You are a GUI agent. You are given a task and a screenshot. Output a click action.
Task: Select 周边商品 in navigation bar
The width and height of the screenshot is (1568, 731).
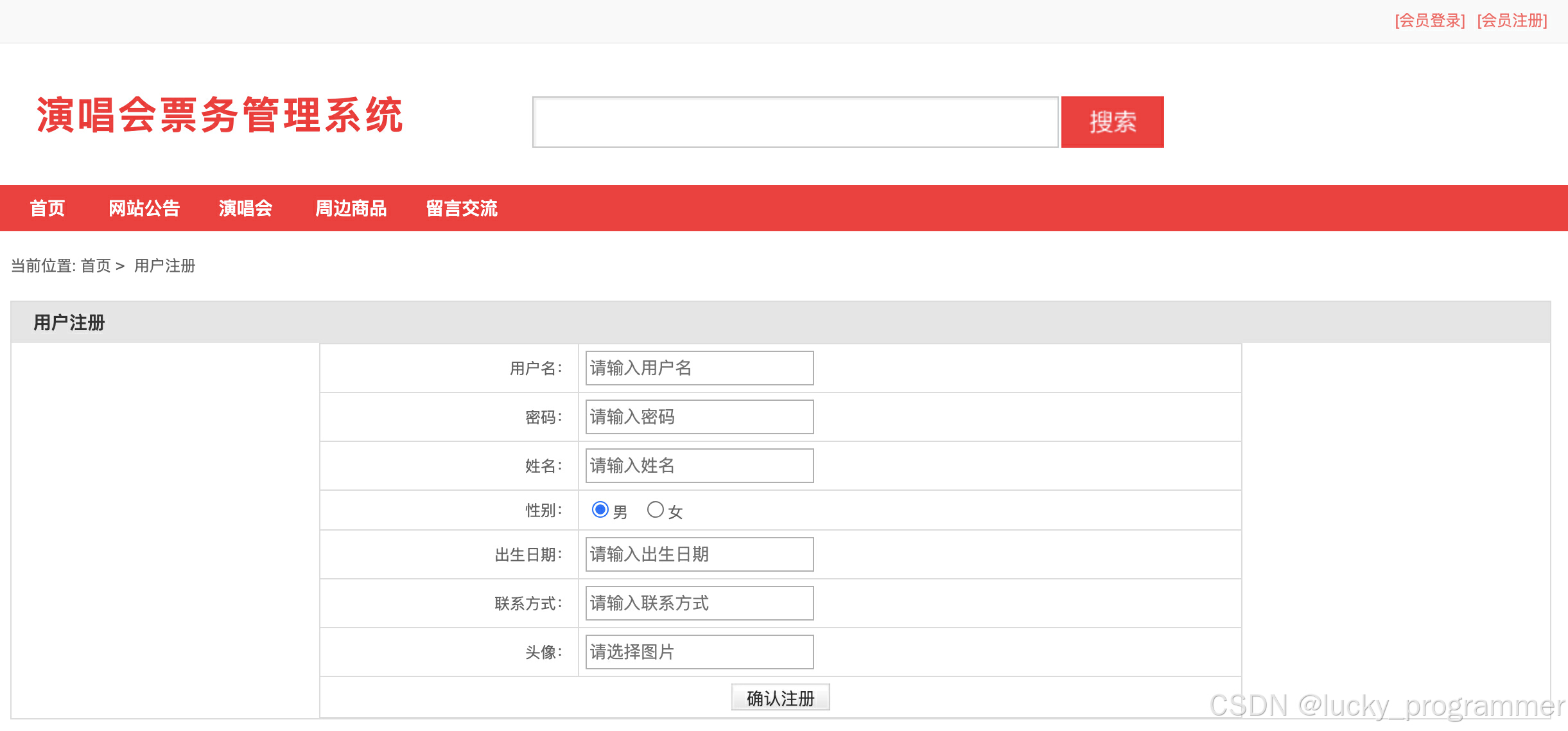(351, 208)
